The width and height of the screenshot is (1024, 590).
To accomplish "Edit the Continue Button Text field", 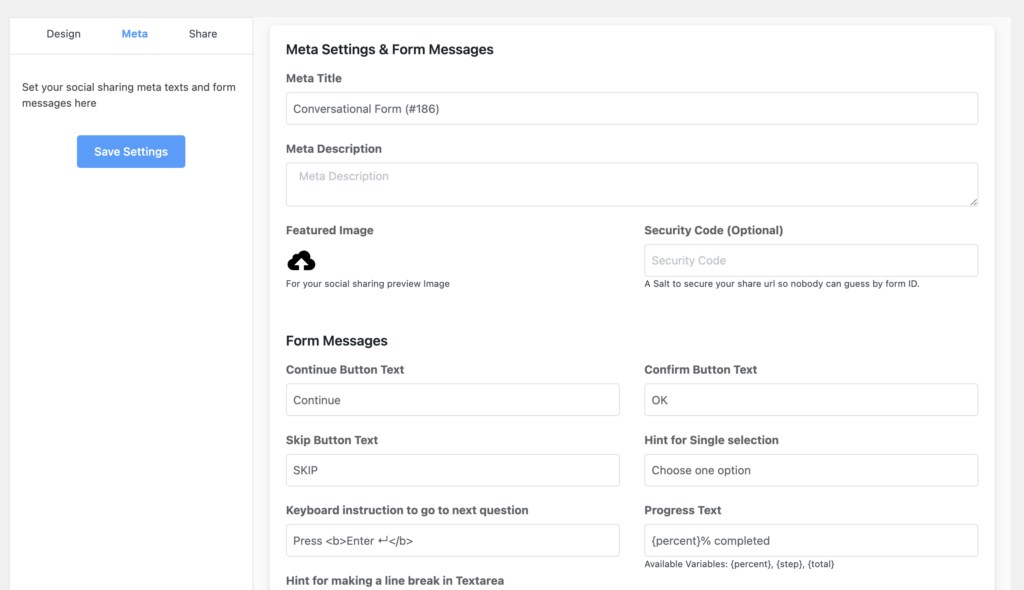I will [452, 399].
